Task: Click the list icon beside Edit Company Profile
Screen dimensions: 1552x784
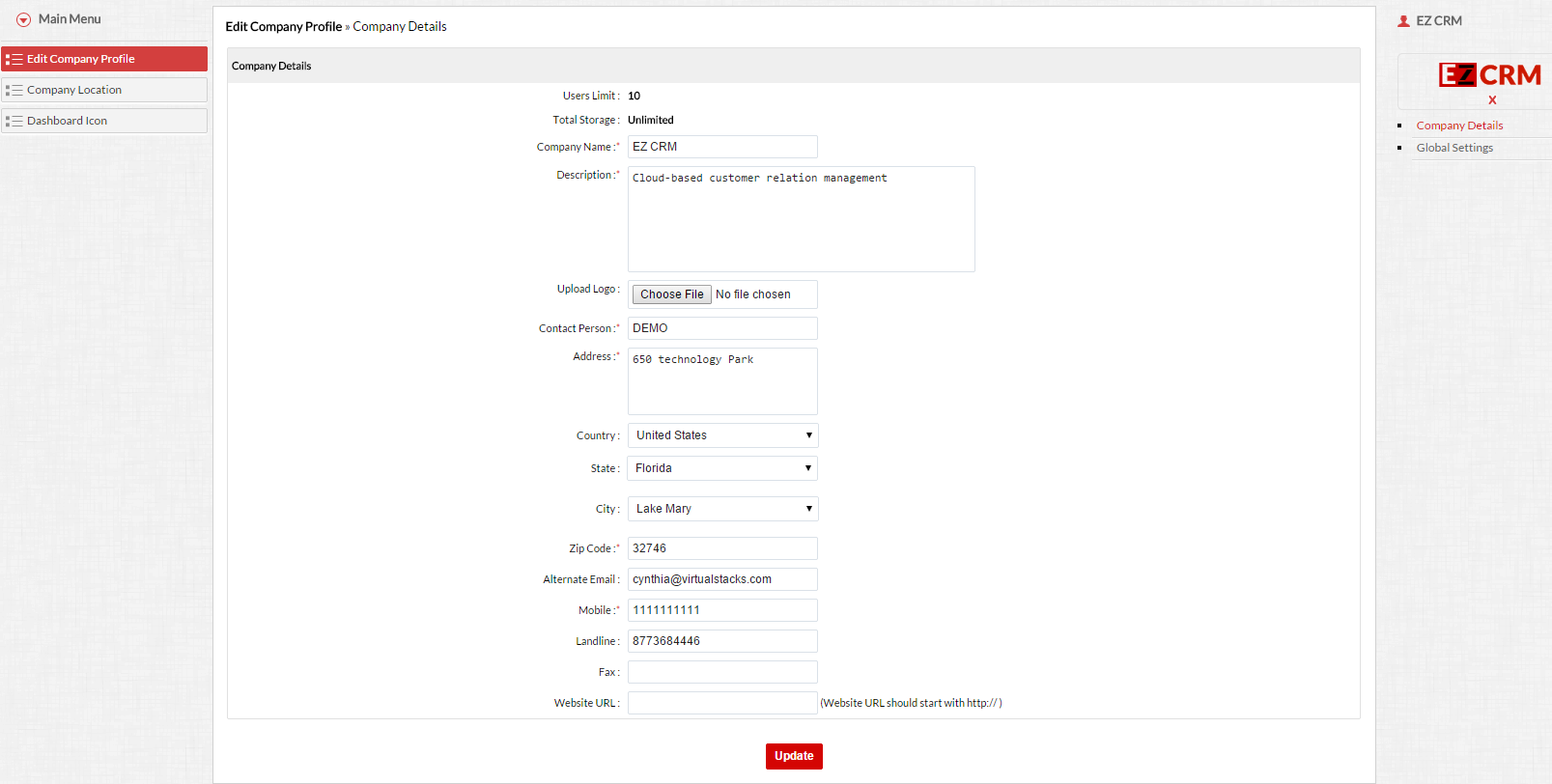Action: click(x=14, y=59)
